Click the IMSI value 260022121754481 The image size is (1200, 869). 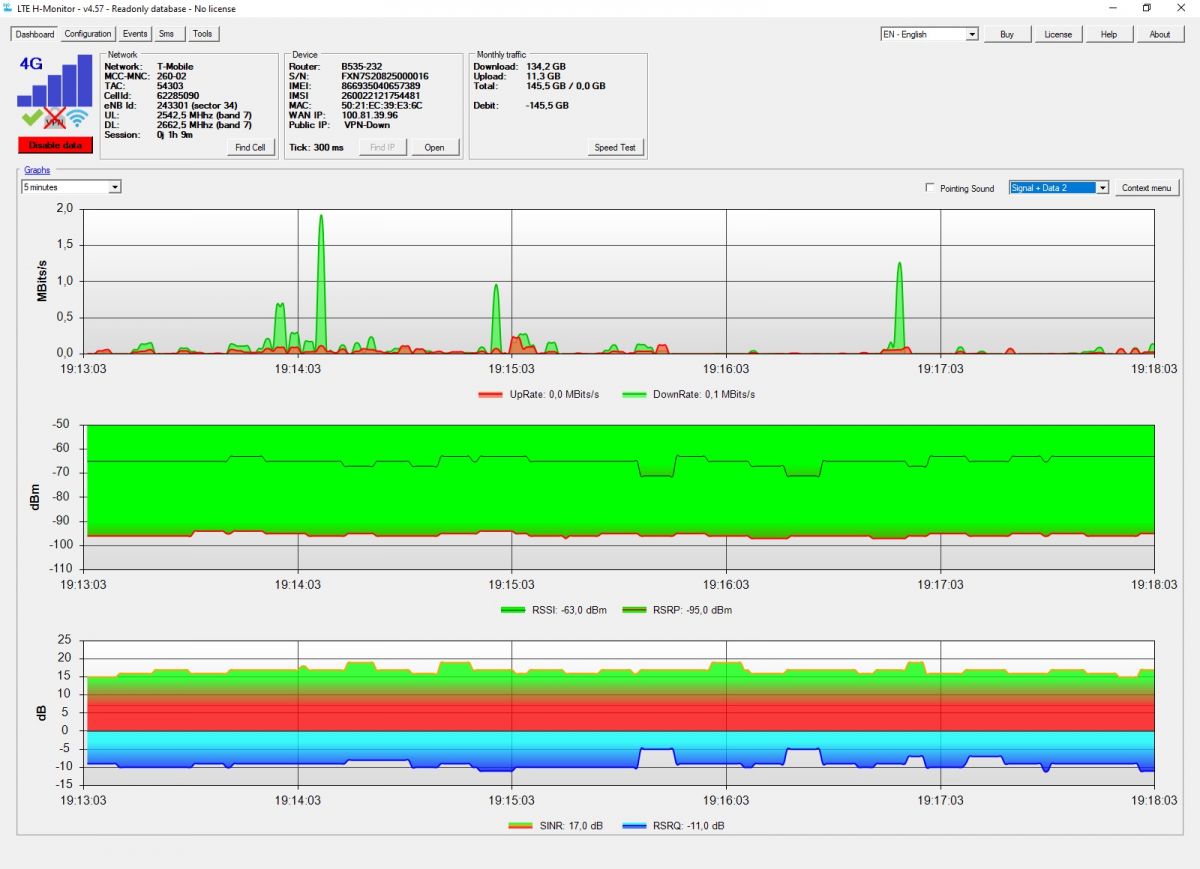pyautogui.click(x=381, y=96)
